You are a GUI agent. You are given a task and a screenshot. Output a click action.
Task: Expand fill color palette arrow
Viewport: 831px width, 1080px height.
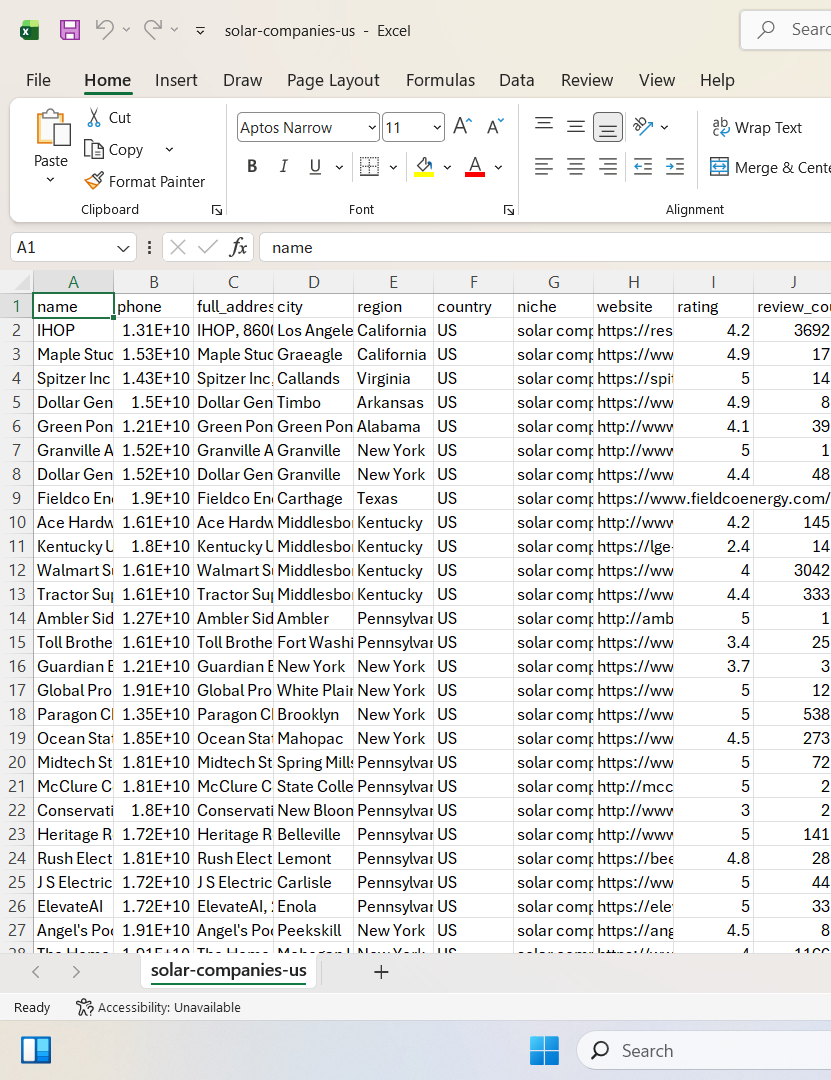pyautogui.click(x=447, y=167)
